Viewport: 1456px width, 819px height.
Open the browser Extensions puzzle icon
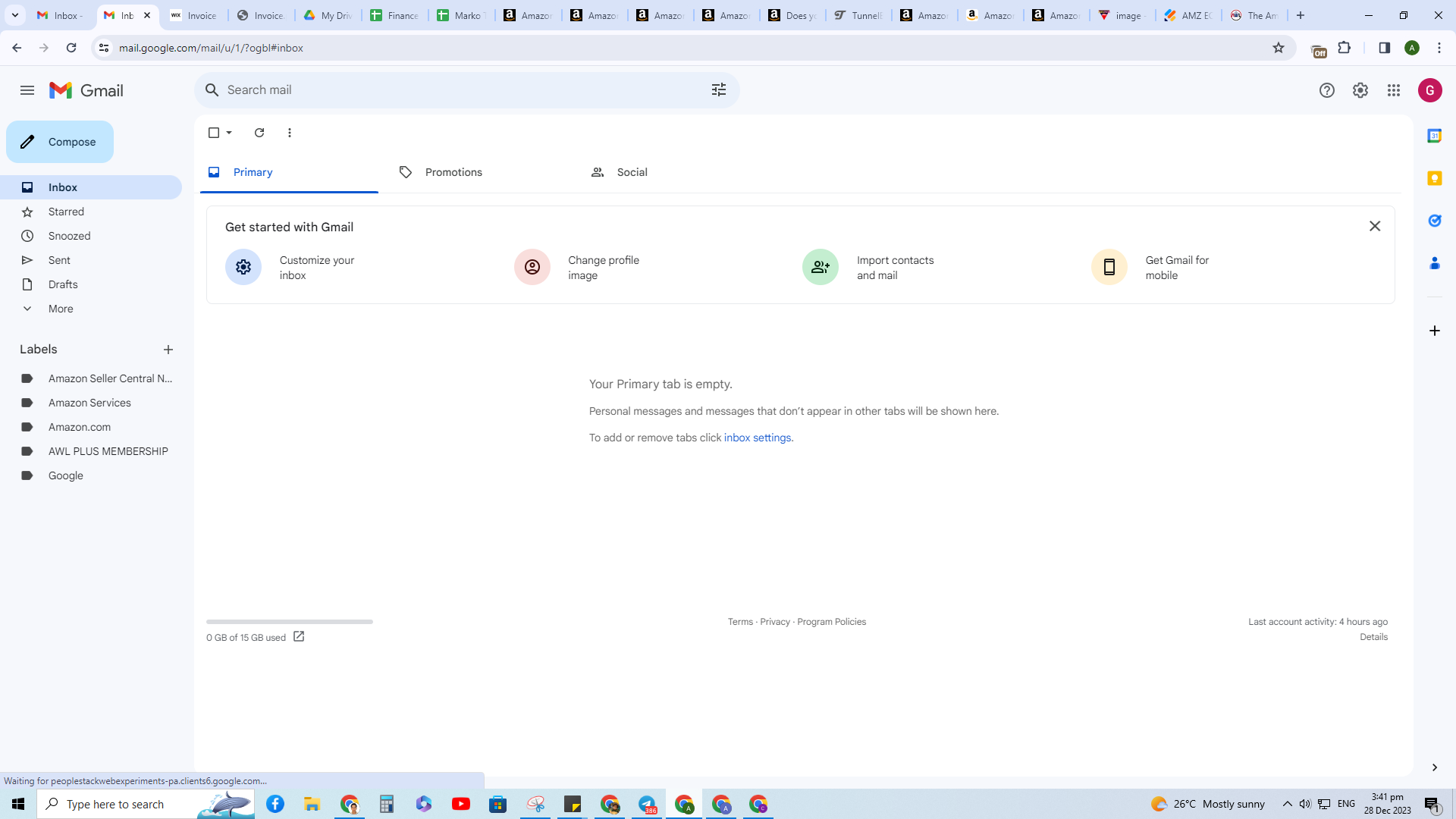(1345, 48)
